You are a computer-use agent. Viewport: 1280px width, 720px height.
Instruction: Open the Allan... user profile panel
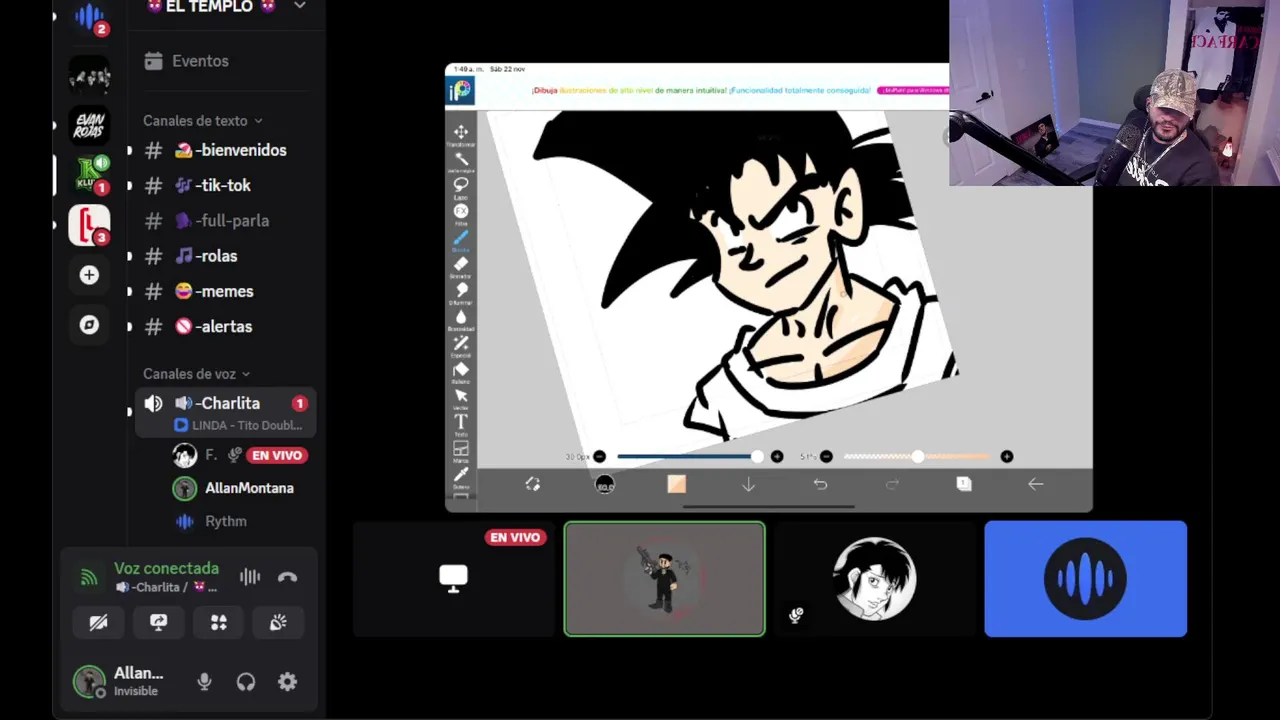(x=120, y=682)
